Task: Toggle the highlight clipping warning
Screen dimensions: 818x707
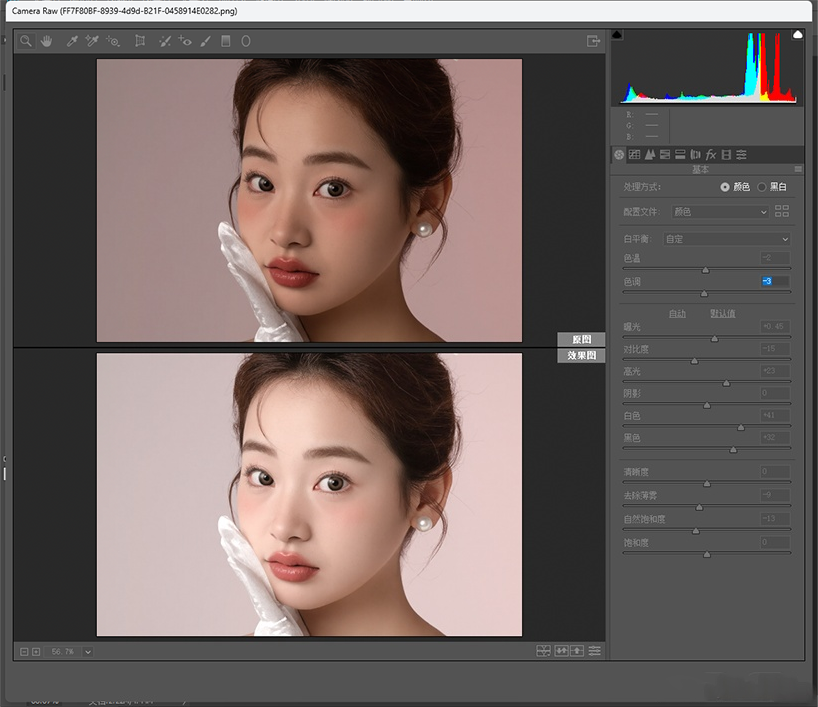Action: pyautogui.click(x=798, y=35)
